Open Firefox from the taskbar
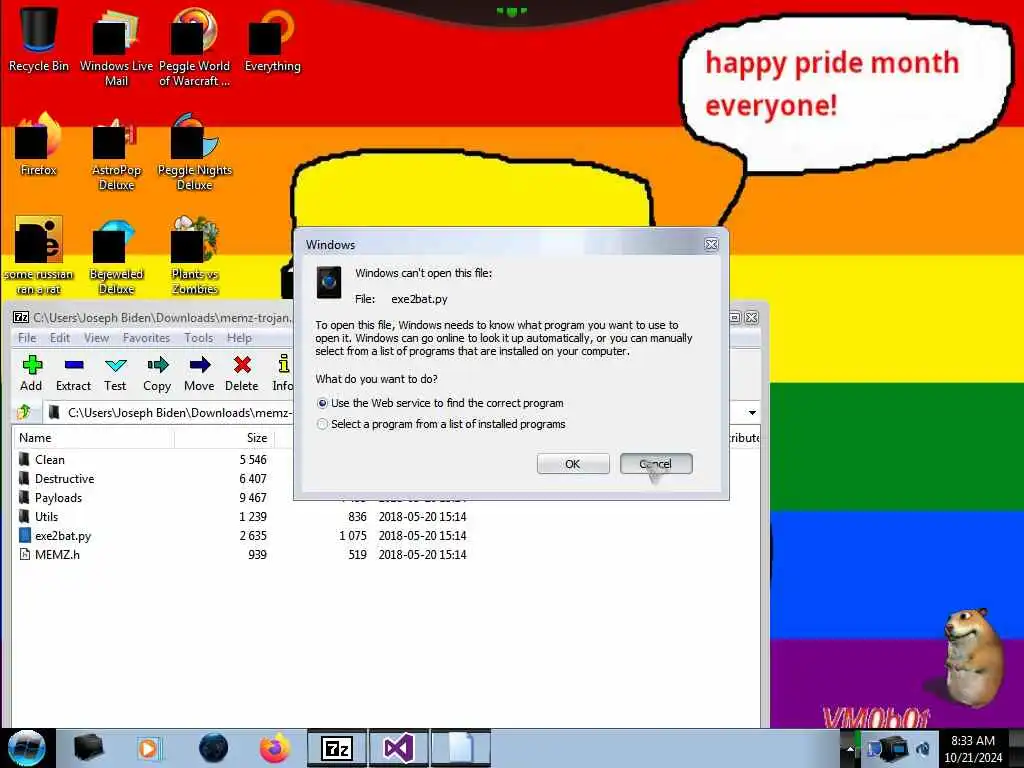This screenshot has width=1024, height=768. (275, 748)
